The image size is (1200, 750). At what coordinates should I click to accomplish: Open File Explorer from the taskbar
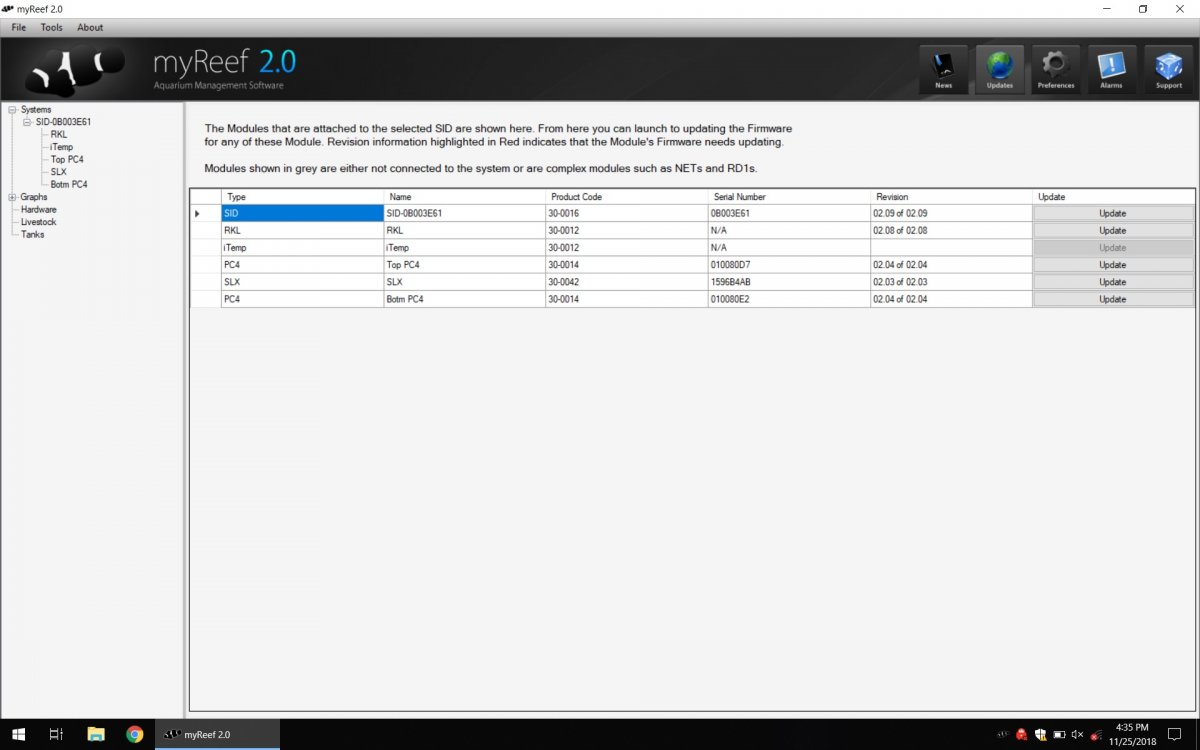click(x=96, y=734)
